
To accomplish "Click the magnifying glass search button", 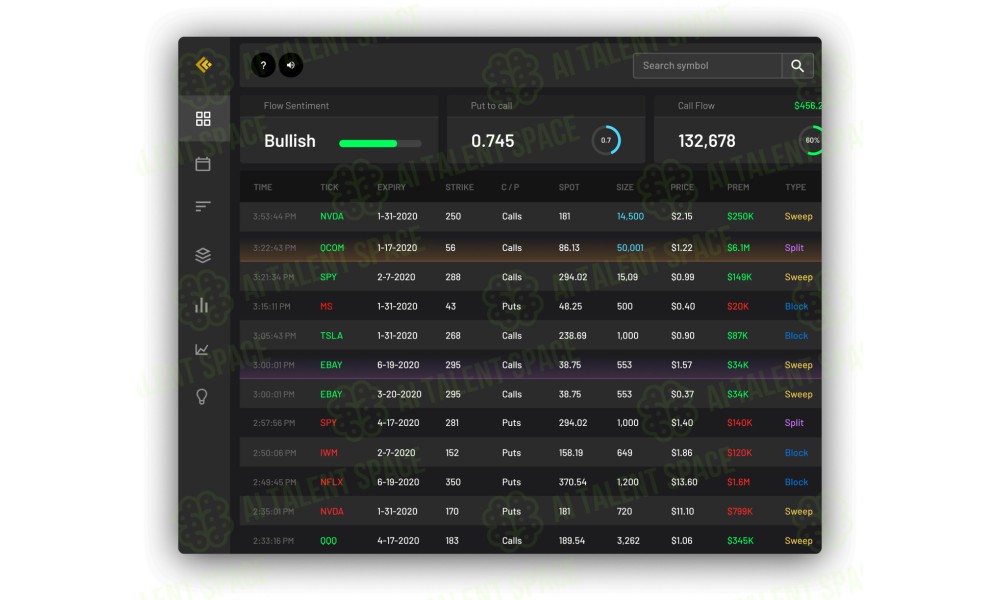I will [797, 66].
